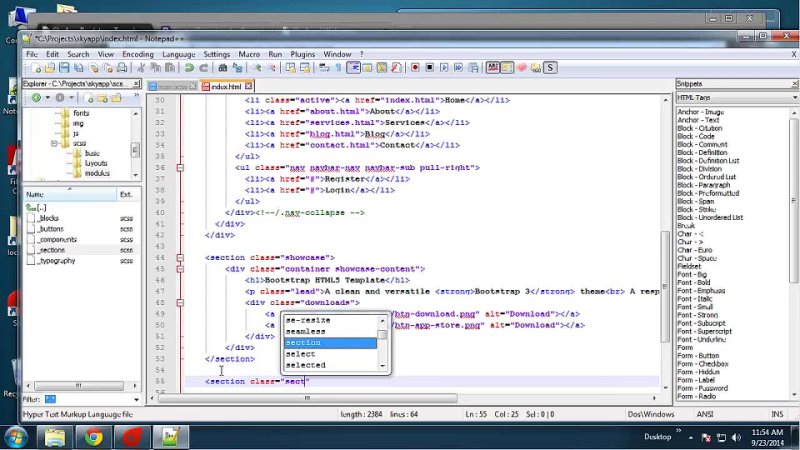Toggle Synchronize Vertical Scrolling button
800x450 pixels.
290,68
